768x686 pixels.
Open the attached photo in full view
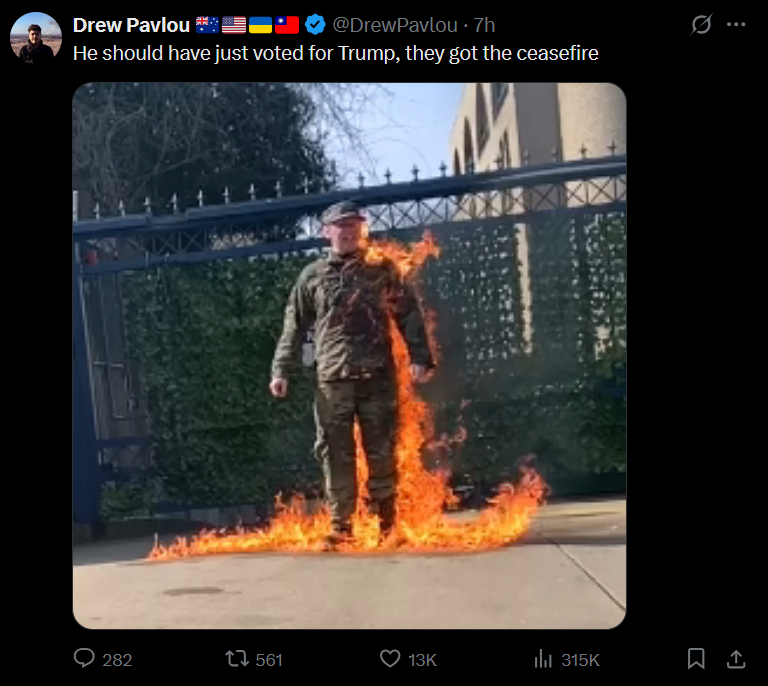(x=349, y=355)
